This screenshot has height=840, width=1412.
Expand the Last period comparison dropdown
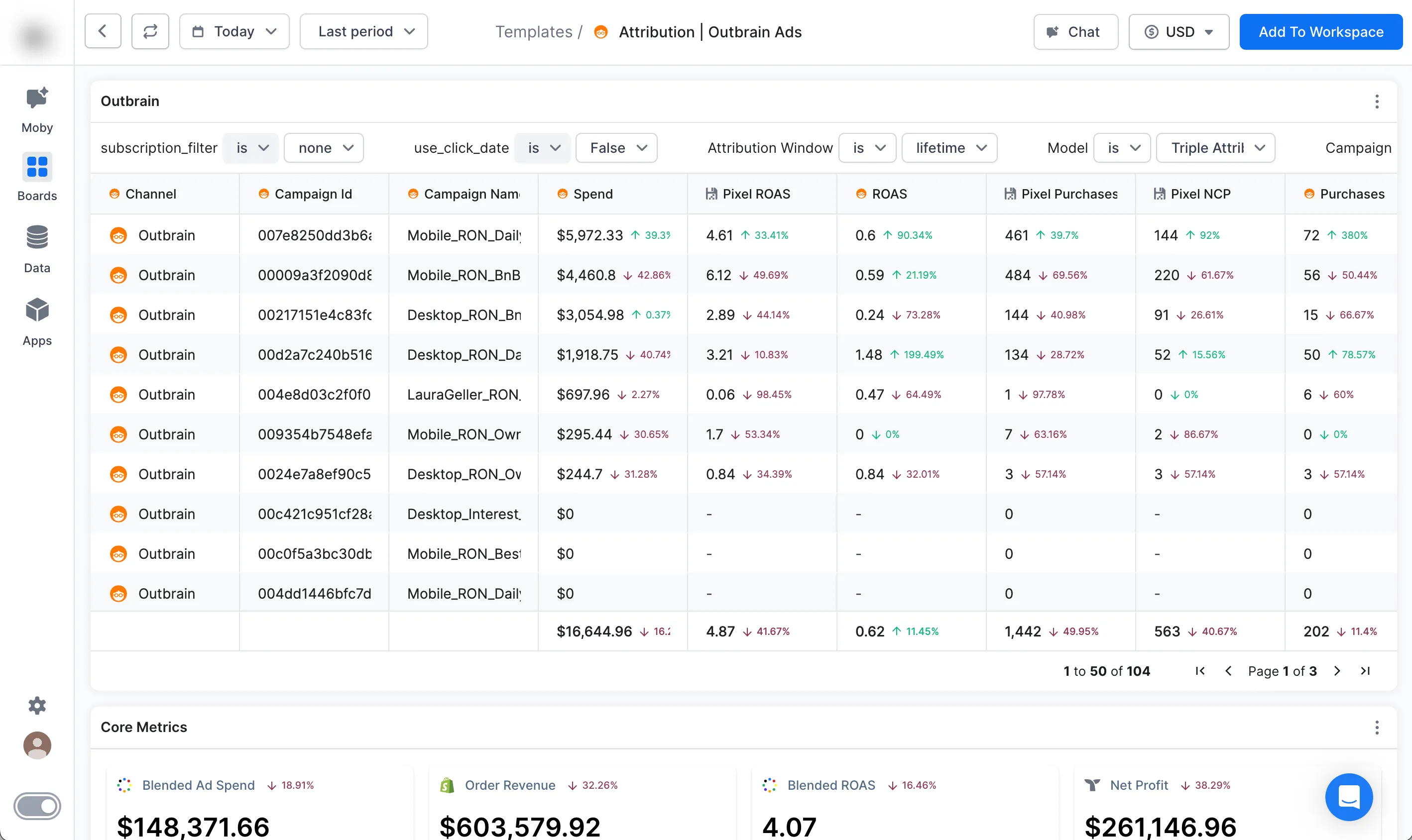pos(363,32)
